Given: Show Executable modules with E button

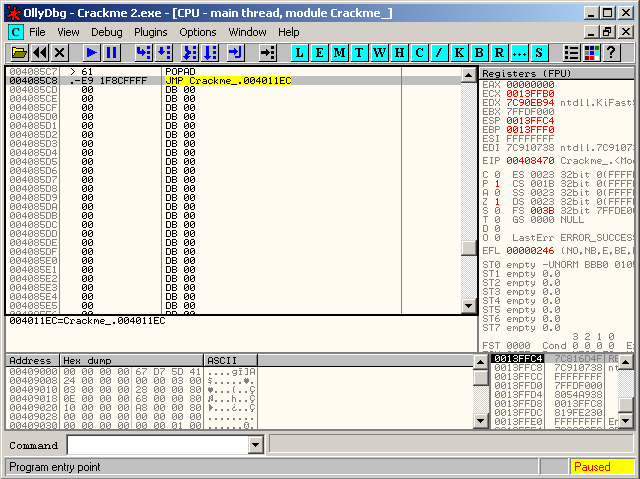Looking at the screenshot, I should [x=319, y=53].
